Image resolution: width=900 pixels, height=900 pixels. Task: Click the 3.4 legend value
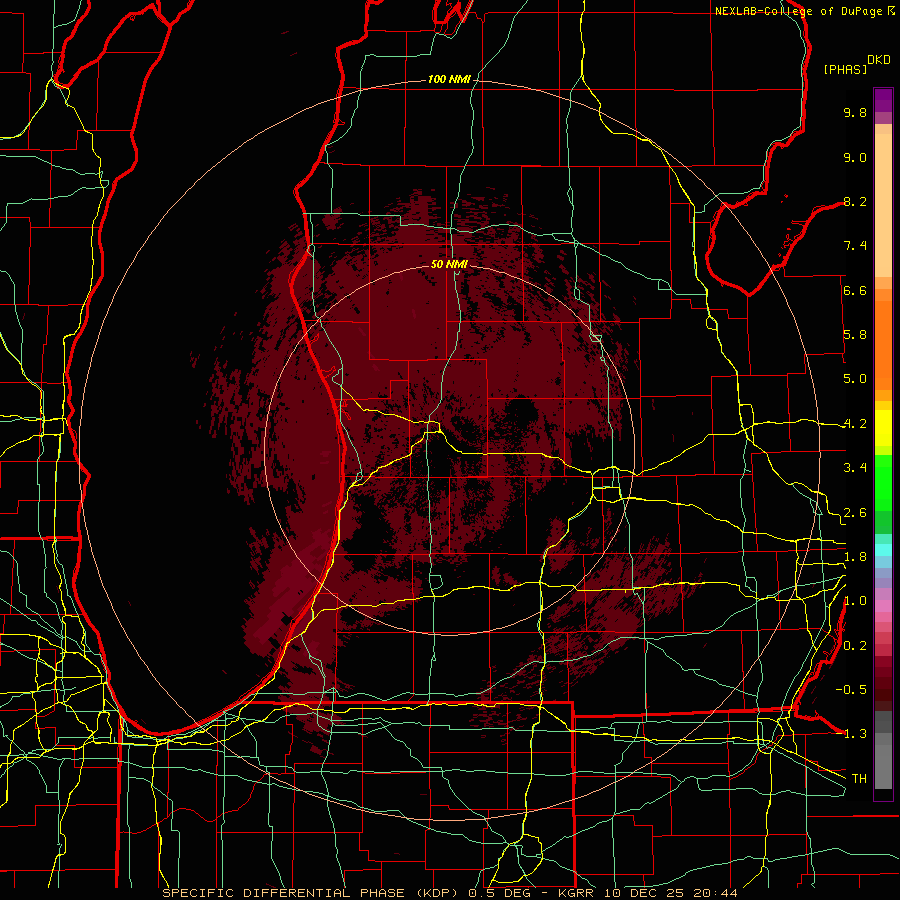pyautogui.click(x=855, y=468)
